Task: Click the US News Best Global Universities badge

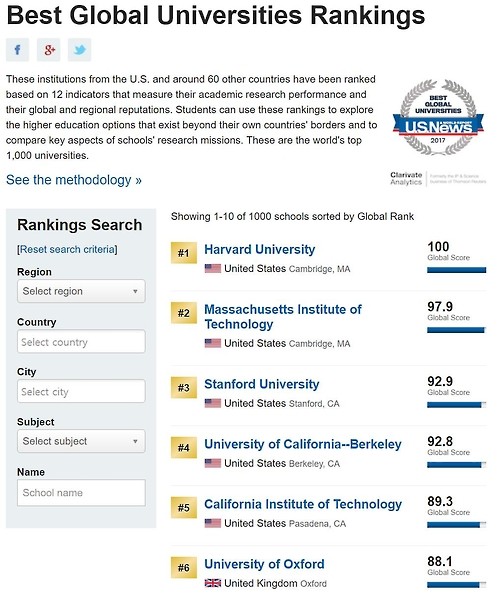Action: pyautogui.click(x=438, y=117)
